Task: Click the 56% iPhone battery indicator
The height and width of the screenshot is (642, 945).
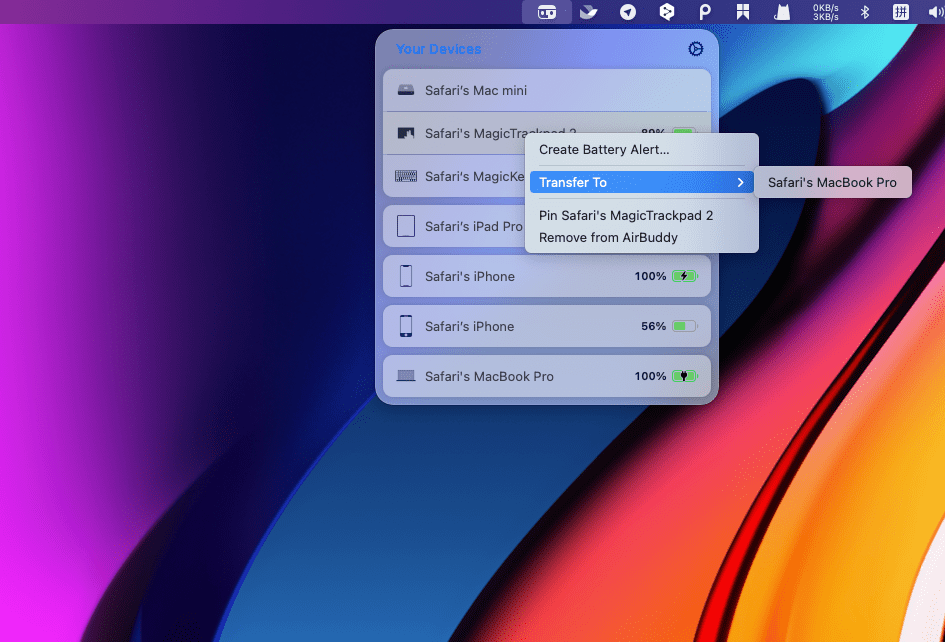Action: [684, 326]
